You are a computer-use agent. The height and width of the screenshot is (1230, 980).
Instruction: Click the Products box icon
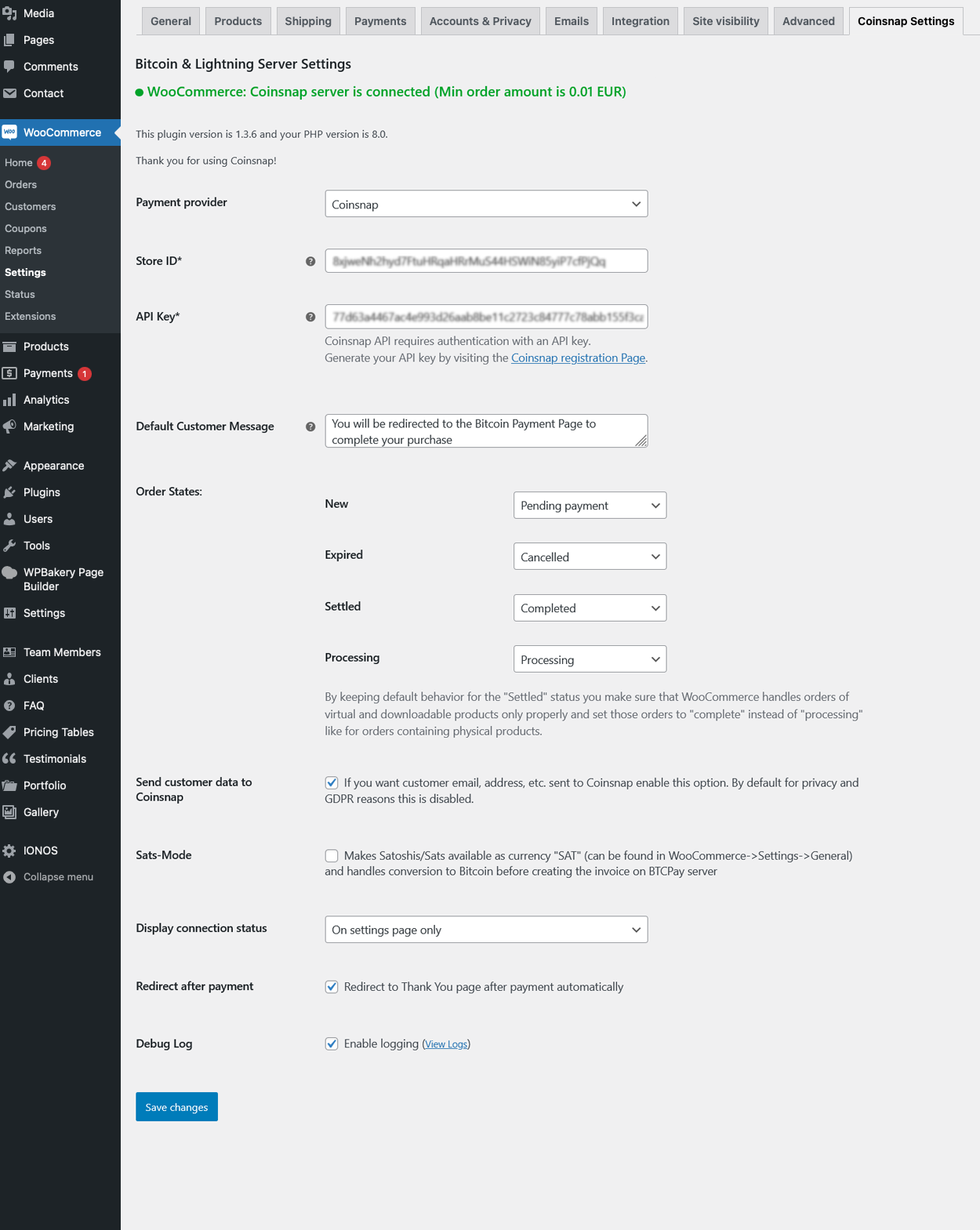(9, 347)
